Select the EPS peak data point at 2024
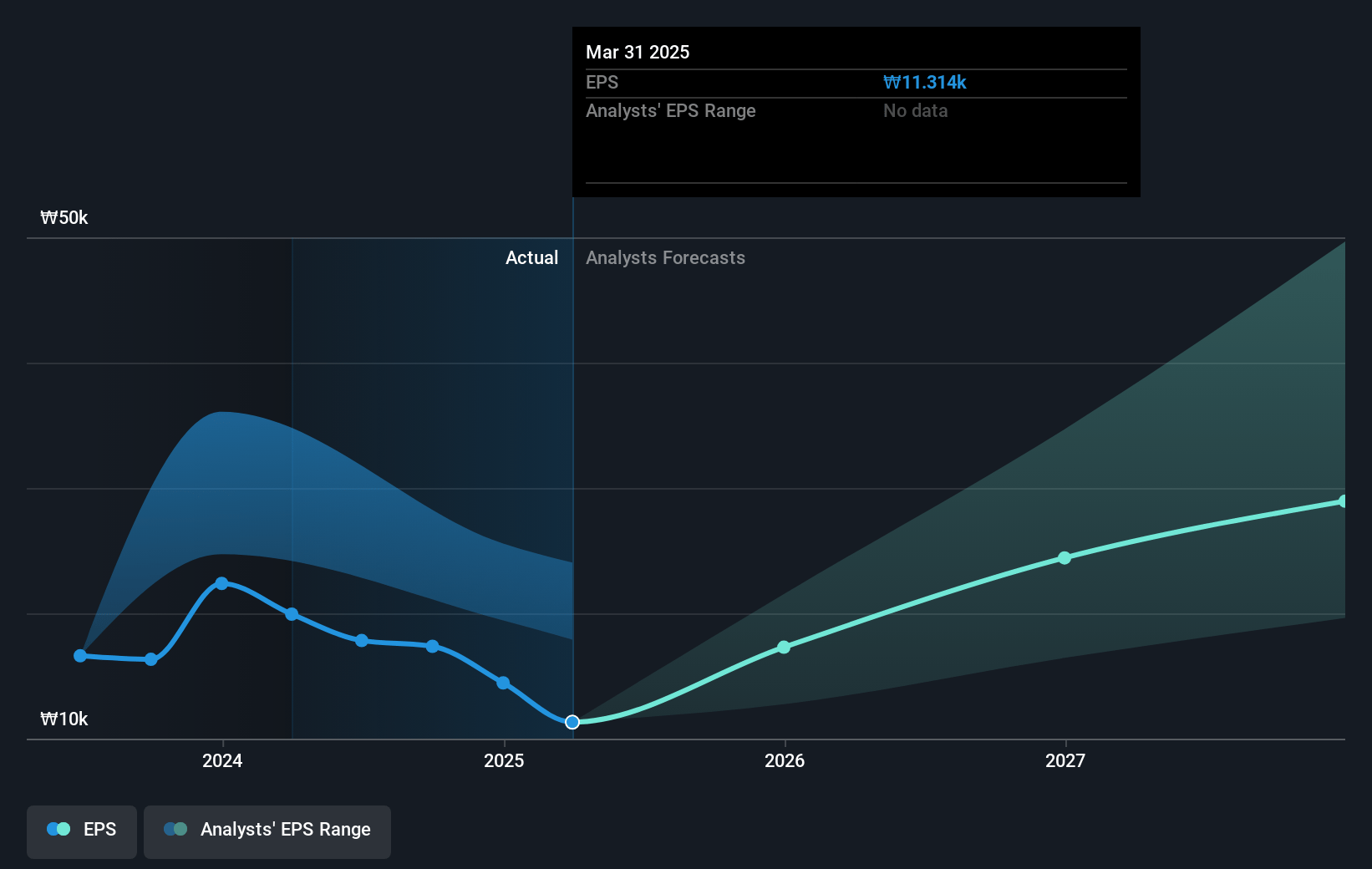Viewport: 1372px width, 869px height. pyautogui.click(x=221, y=583)
